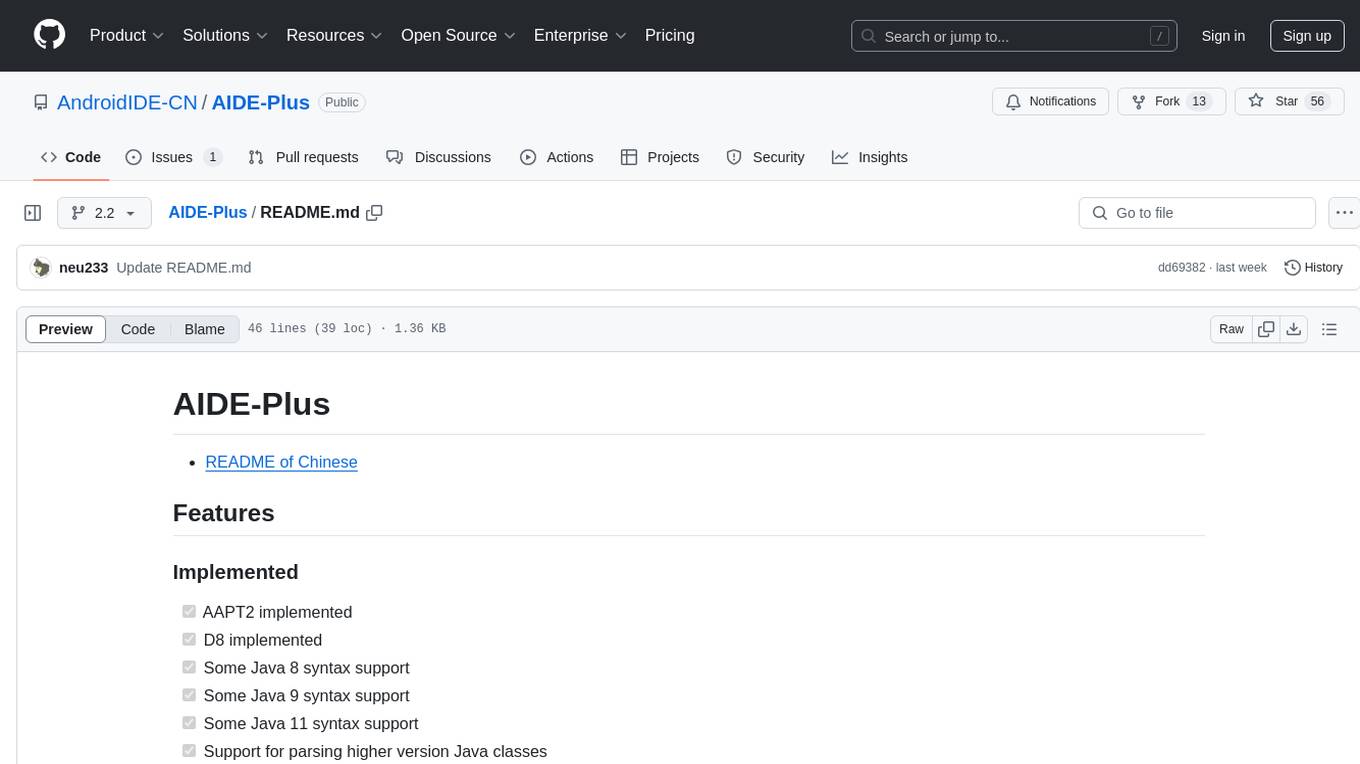Screen dimensions: 1360x764
Task: Open the AndroidIDE-CN organization page
Action: 127,102
